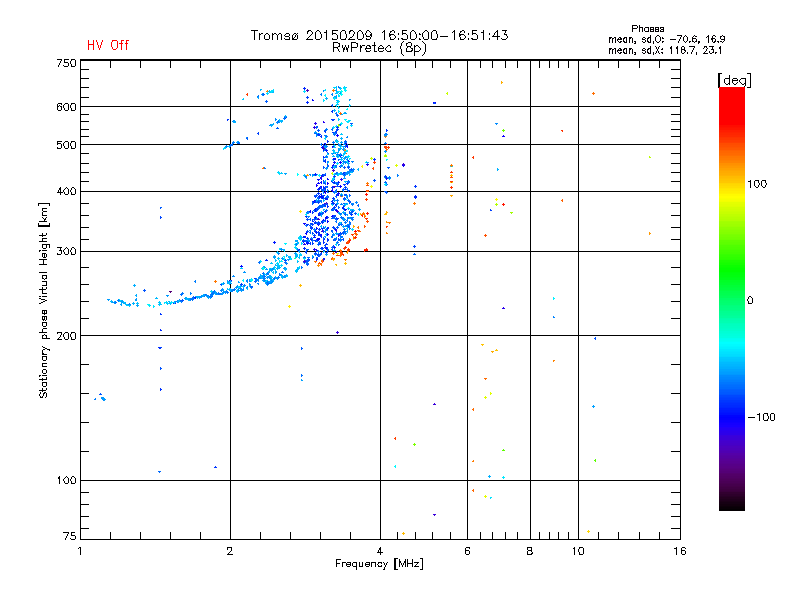Click the y-axis tick label "400"

66,192
